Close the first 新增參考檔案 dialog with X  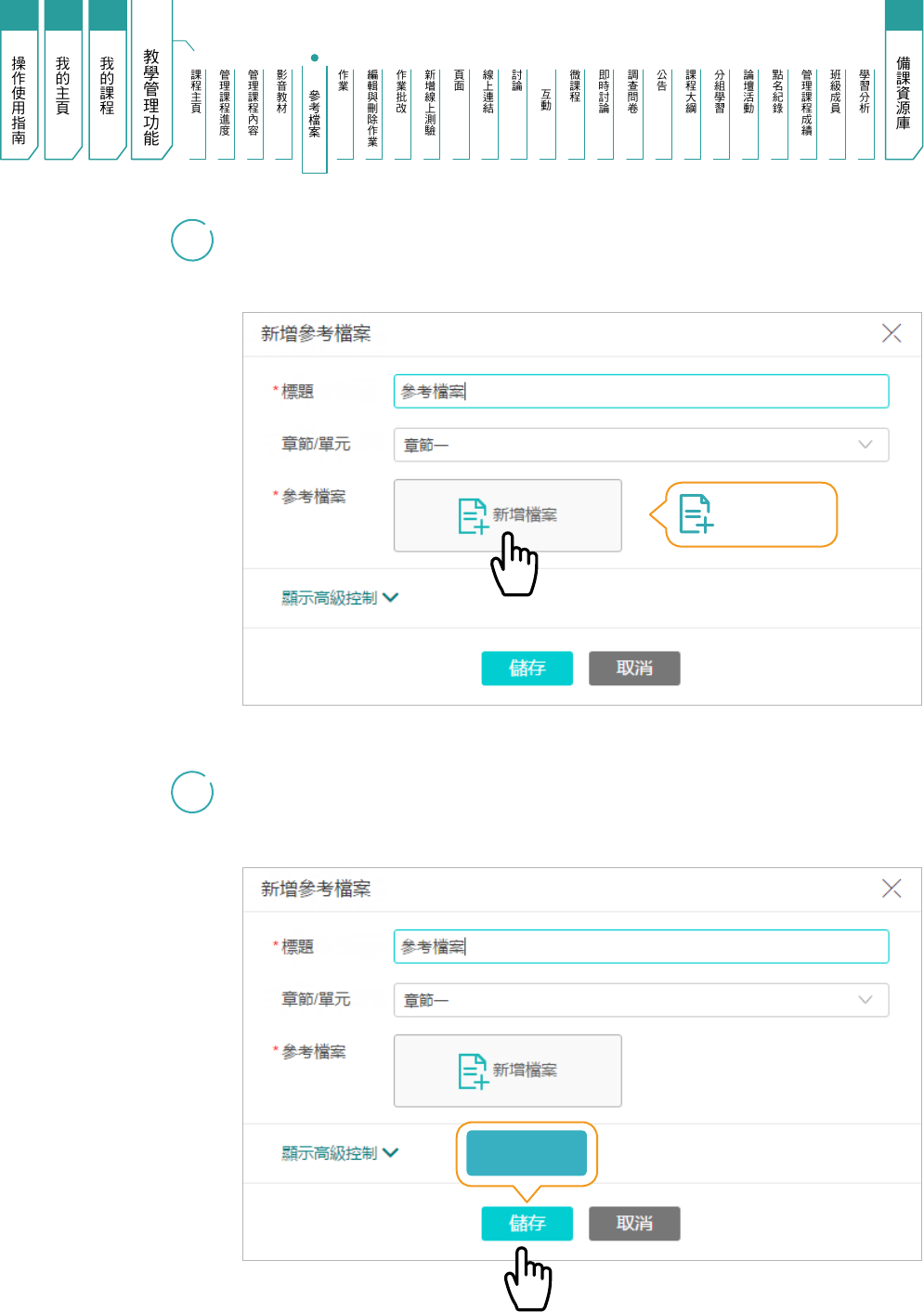click(891, 333)
